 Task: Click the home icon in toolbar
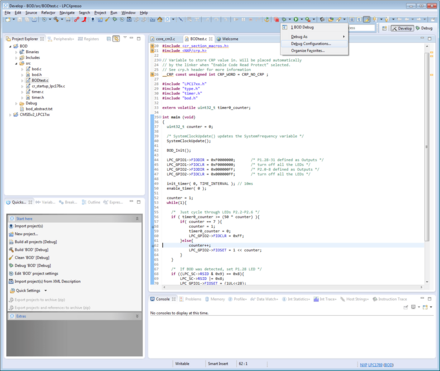click(160, 20)
